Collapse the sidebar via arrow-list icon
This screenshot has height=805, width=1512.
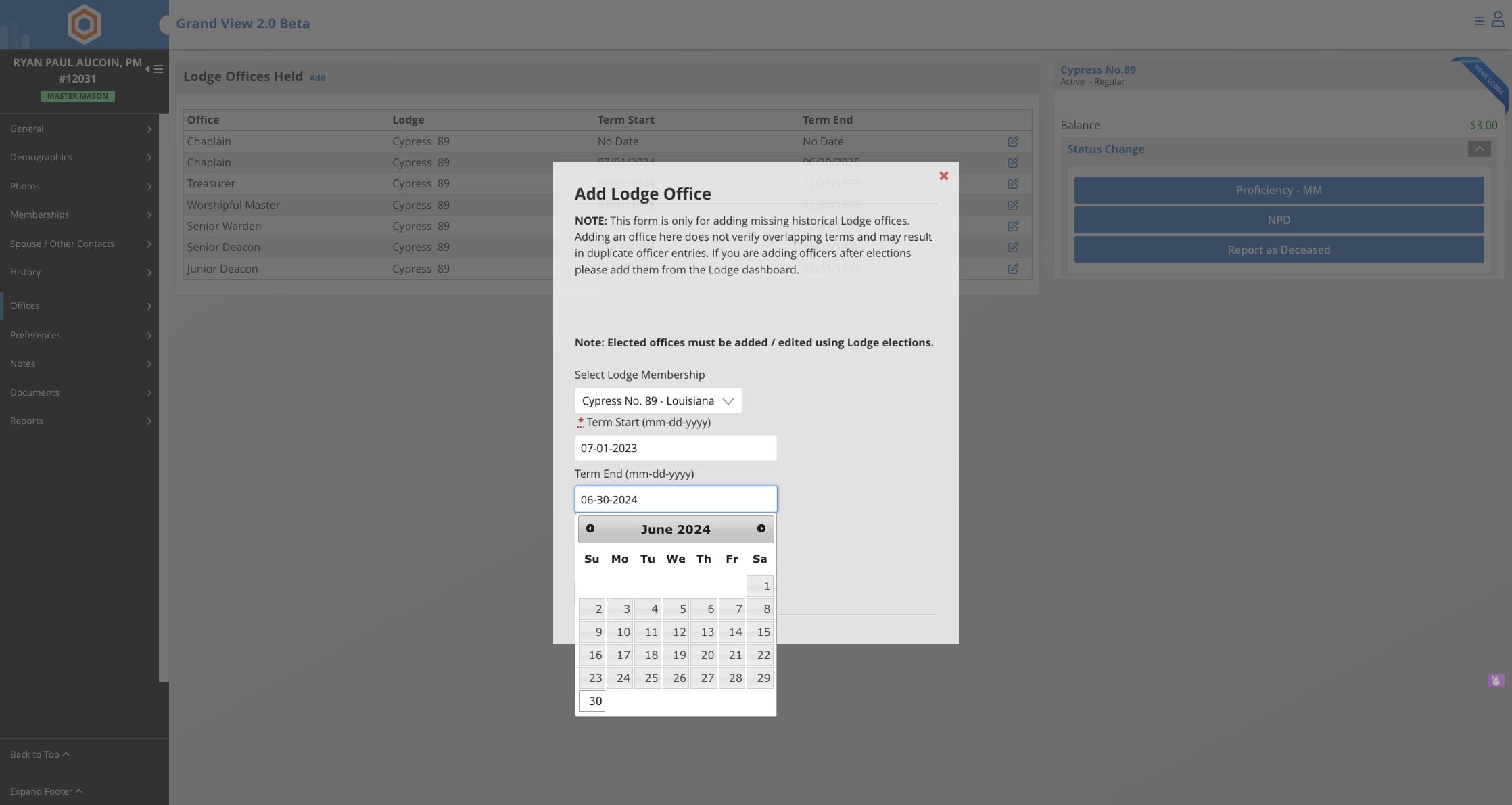[x=154, y=69]
